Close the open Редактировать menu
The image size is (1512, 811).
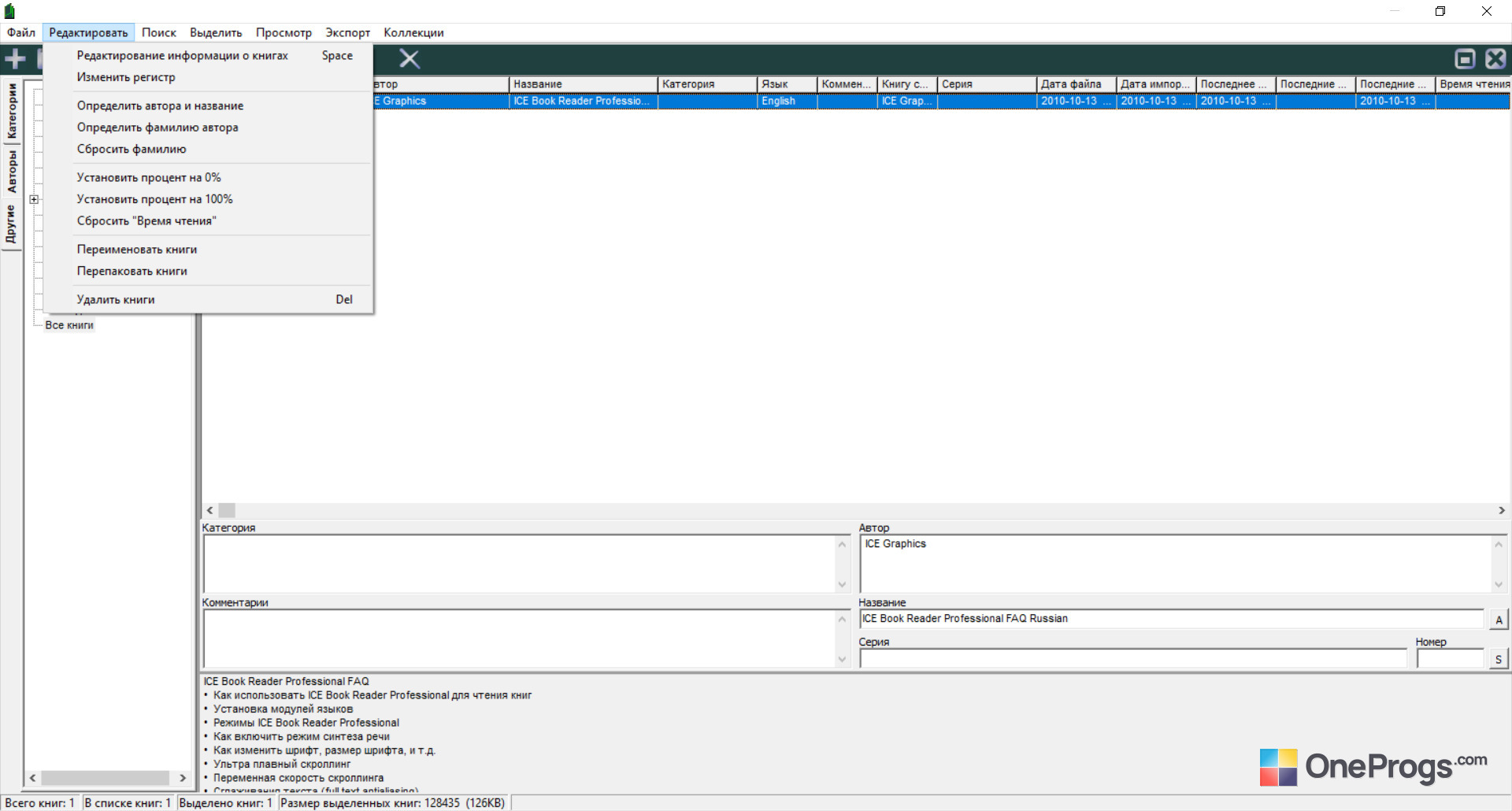point(88,32)
